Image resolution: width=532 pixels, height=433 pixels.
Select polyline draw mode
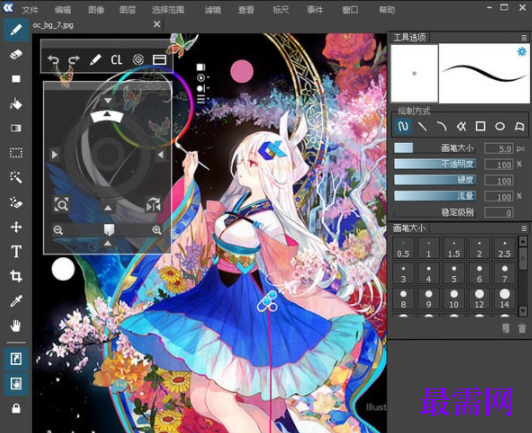[461, 127]
